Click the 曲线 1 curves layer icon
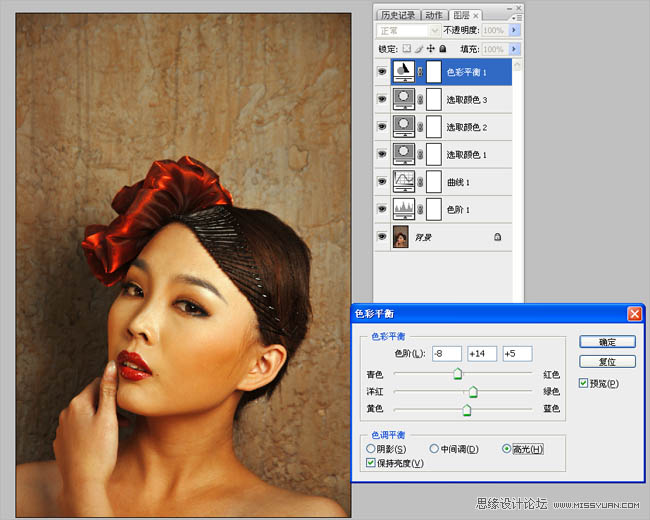The image size is (650, 520). (x=405, y=181)
